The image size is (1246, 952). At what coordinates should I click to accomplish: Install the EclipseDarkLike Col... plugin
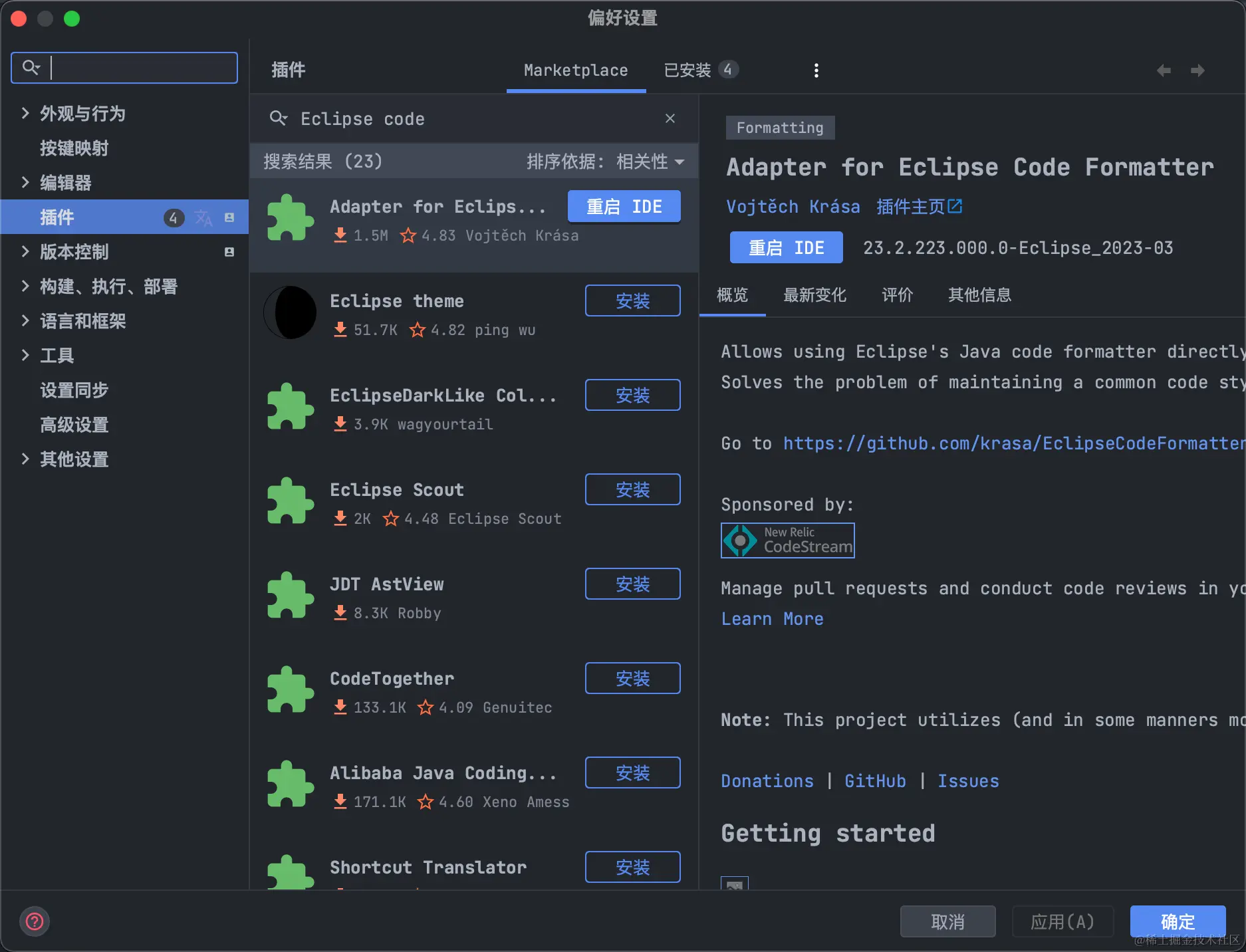[633, 396]
